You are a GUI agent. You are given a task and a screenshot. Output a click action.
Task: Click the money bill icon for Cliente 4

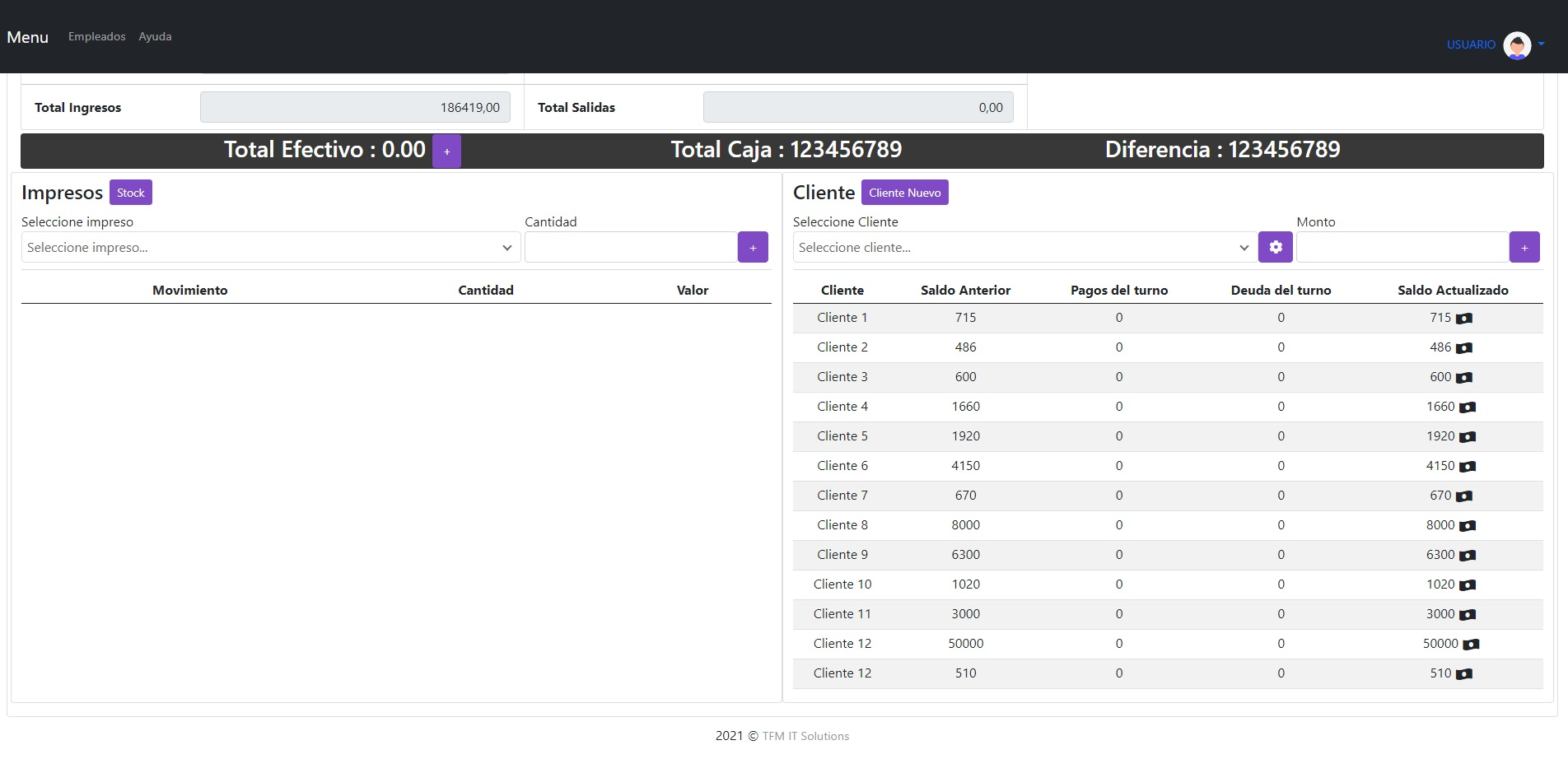click(1468, 407)
